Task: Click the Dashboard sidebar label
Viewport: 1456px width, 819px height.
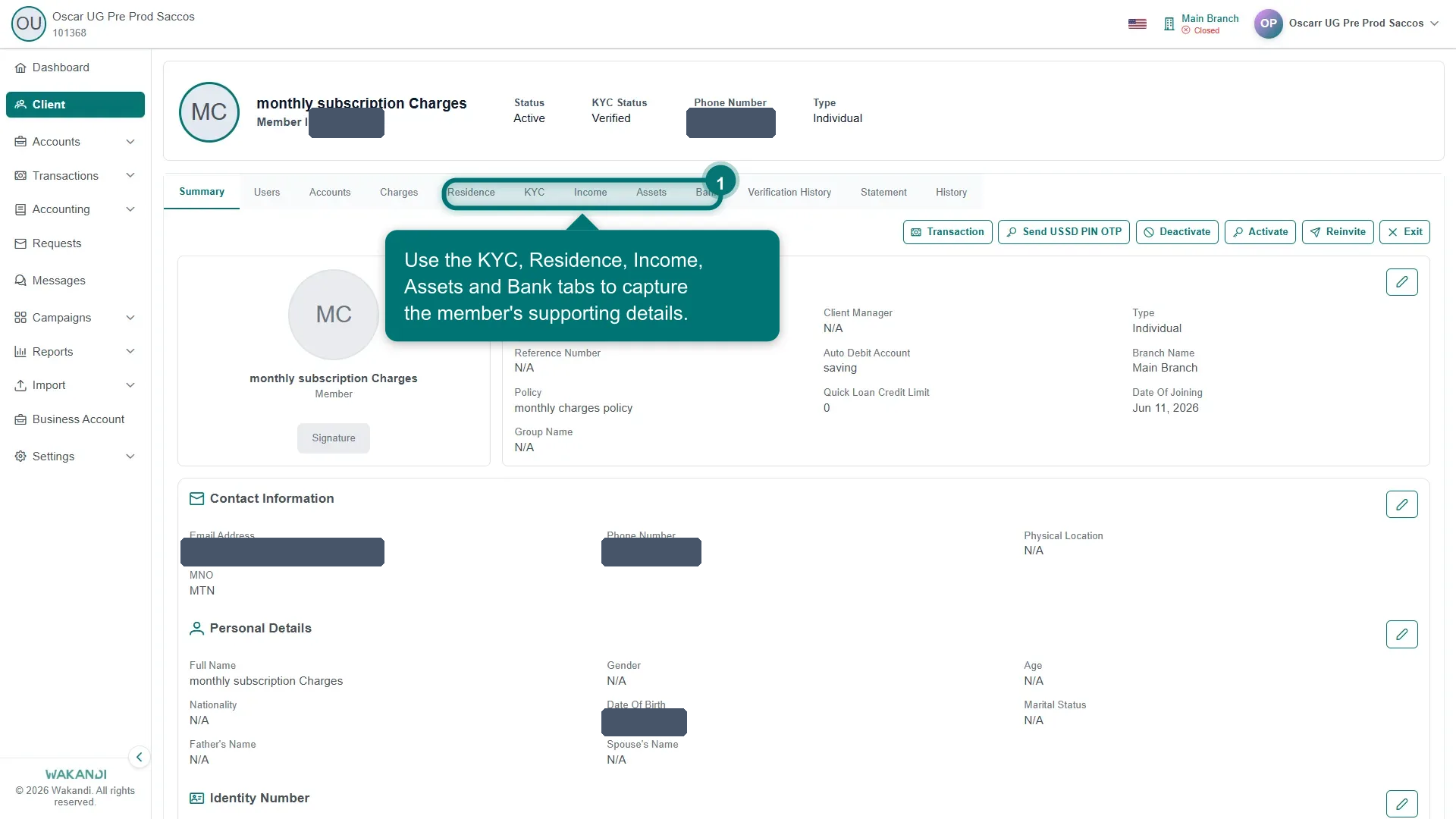Action: [61, 67]
